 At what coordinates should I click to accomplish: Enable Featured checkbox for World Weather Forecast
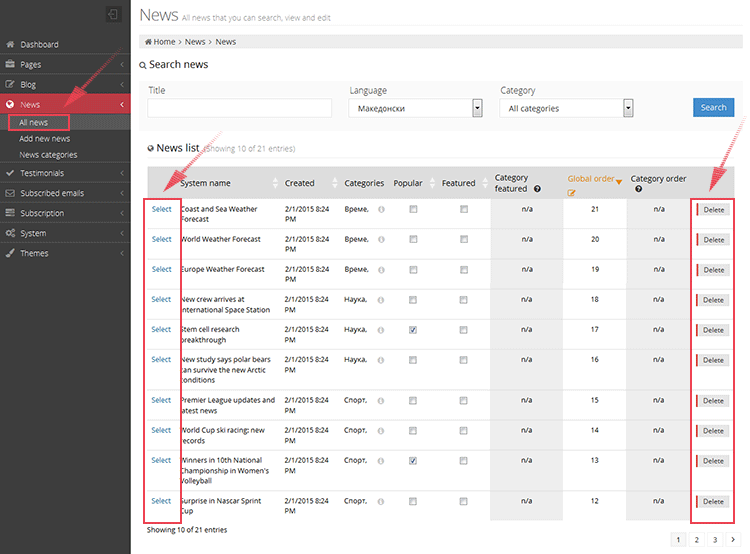point(463,240)
